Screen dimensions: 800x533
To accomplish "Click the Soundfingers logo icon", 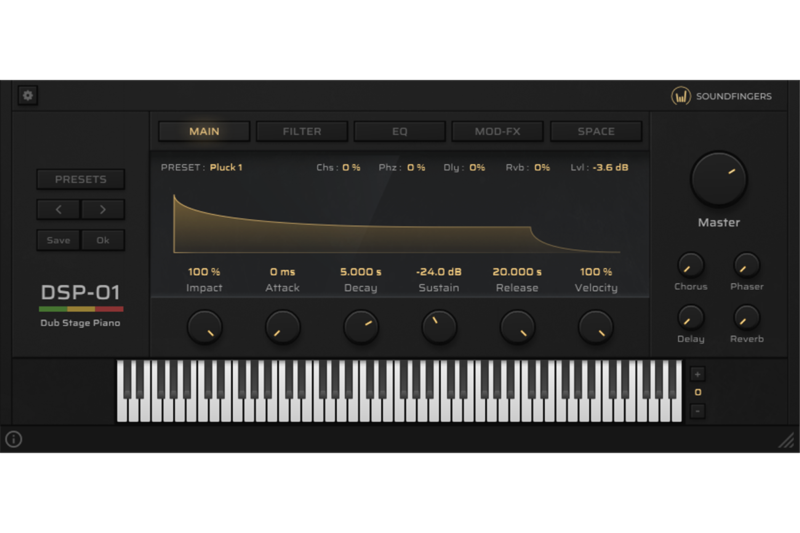I will point(681,97).
